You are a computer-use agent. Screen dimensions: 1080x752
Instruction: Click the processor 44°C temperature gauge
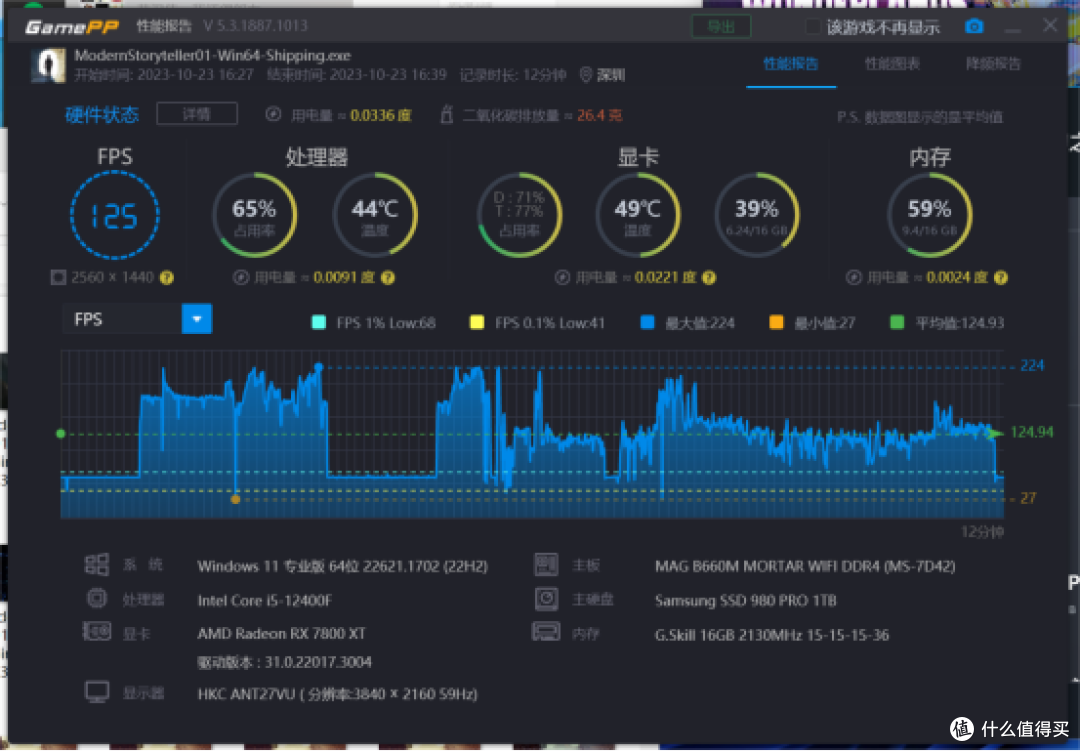pos(375,215)
